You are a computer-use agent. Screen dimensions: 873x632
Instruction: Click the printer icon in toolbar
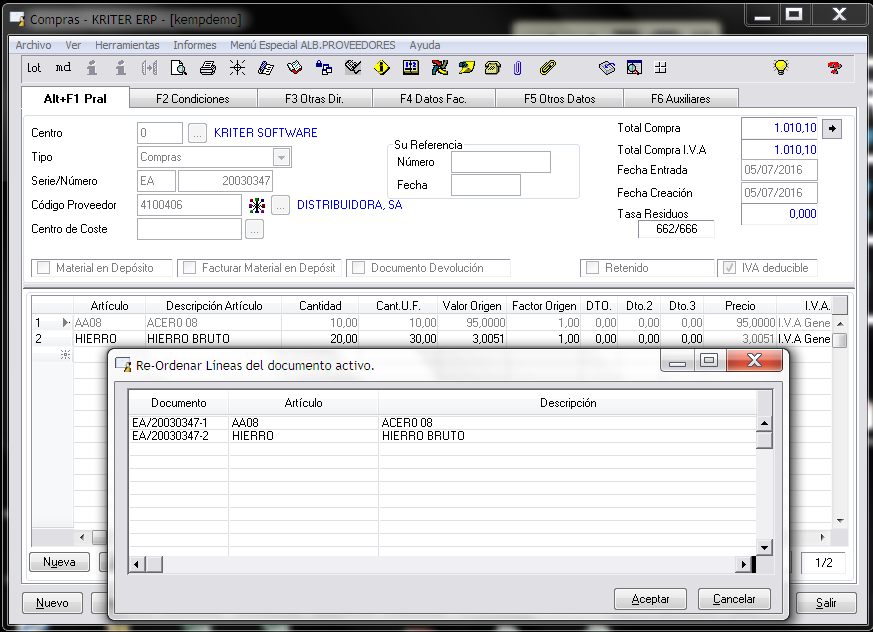(x=208, y=68)
